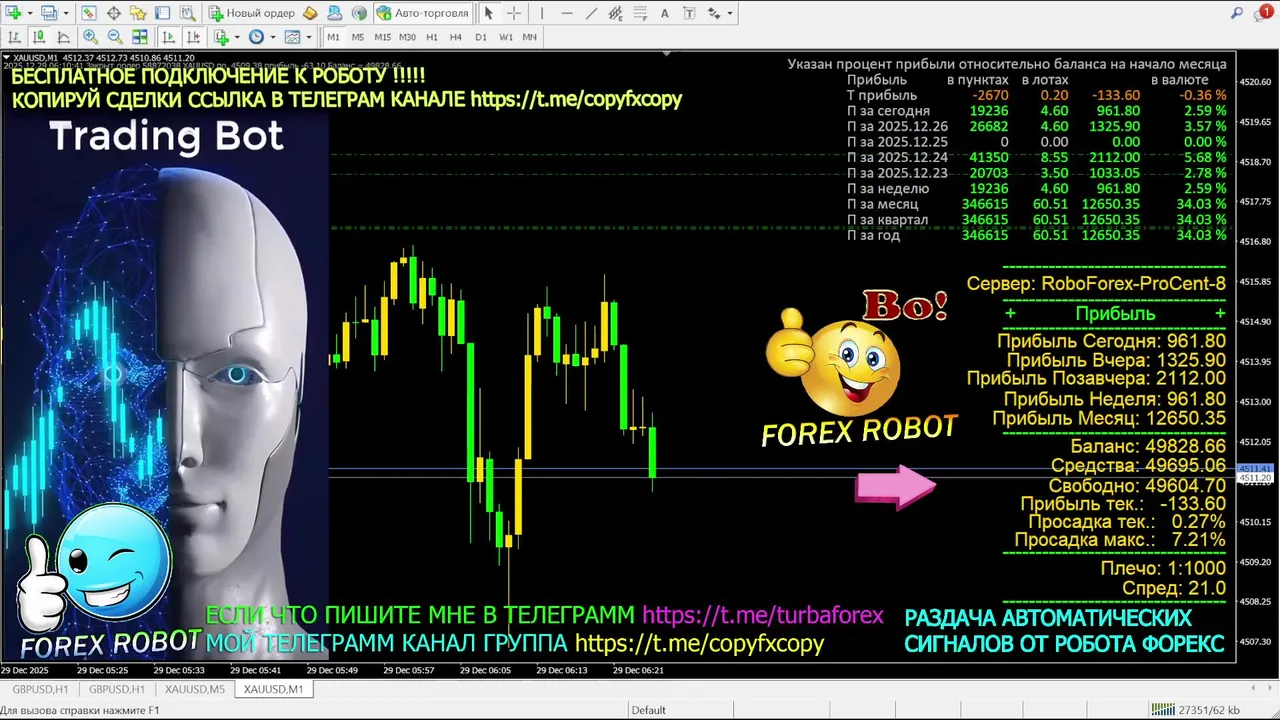Switch to the M5 timeframe
Screen dimensions: 1280x720
point(358,37)
